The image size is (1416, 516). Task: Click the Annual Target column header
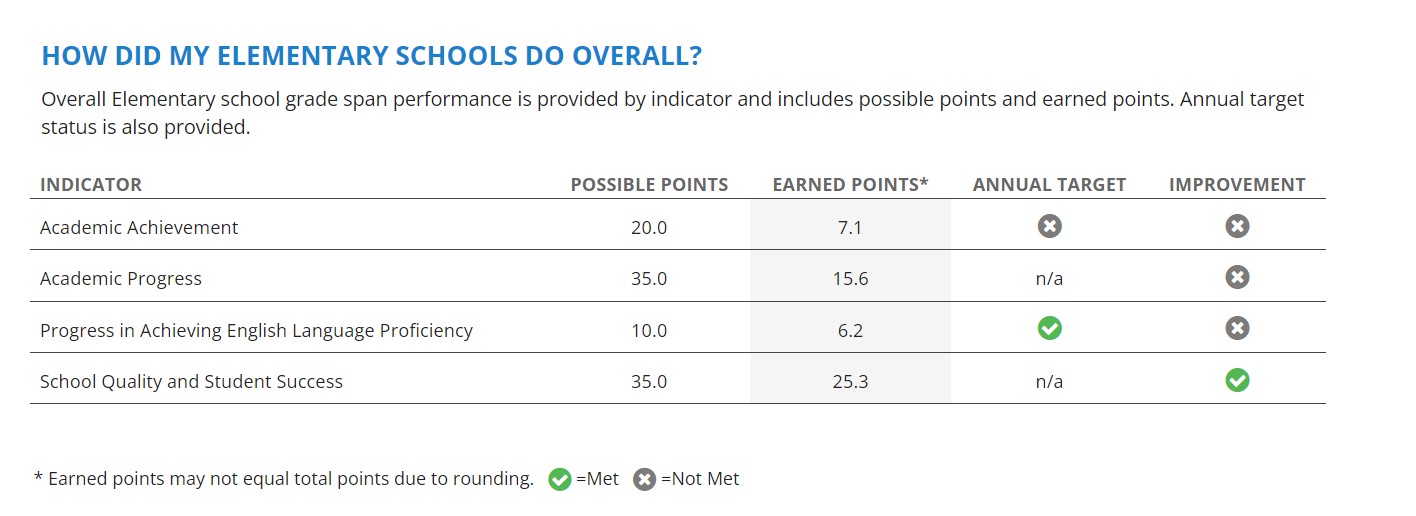coord(1049,185)
